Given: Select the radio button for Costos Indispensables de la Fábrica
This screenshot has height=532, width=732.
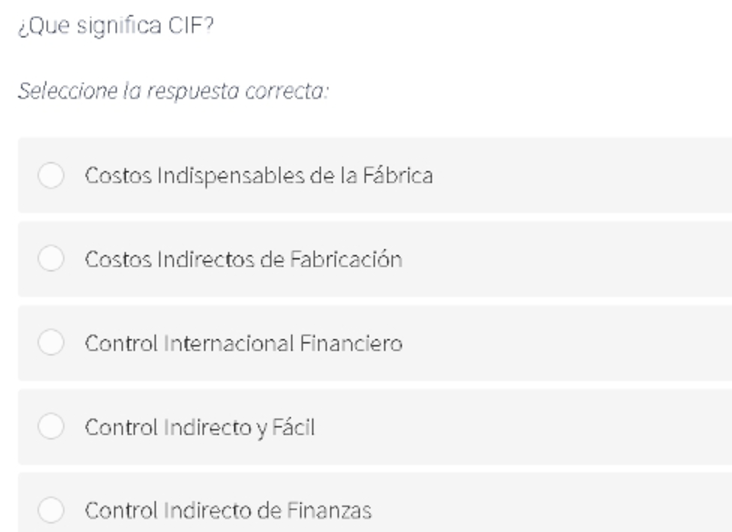Looking at the screenshot, I should (x=51, y=175).
